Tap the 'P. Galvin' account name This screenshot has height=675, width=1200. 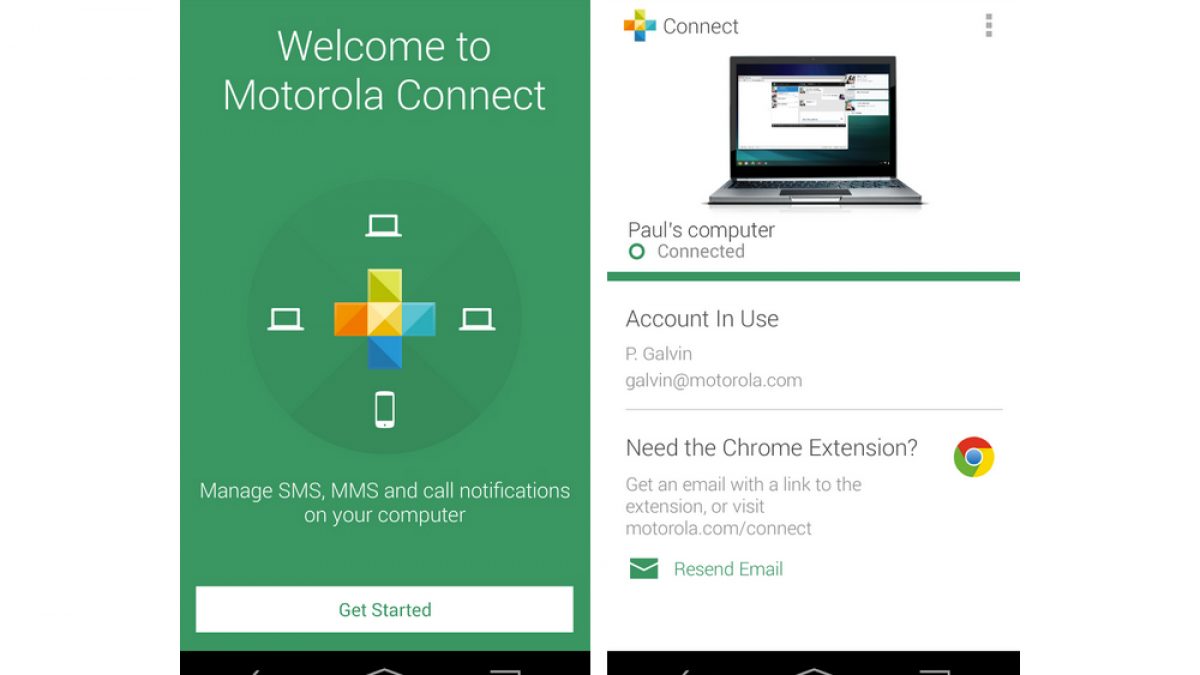click(x=658, y=354)
